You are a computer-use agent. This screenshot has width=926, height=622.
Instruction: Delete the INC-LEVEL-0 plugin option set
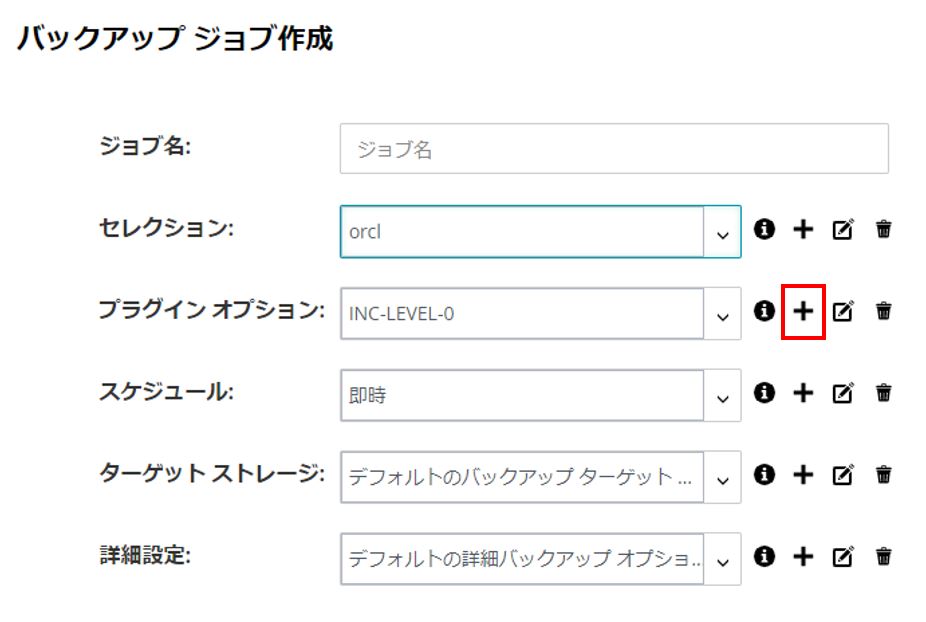[x=883, y=311]
